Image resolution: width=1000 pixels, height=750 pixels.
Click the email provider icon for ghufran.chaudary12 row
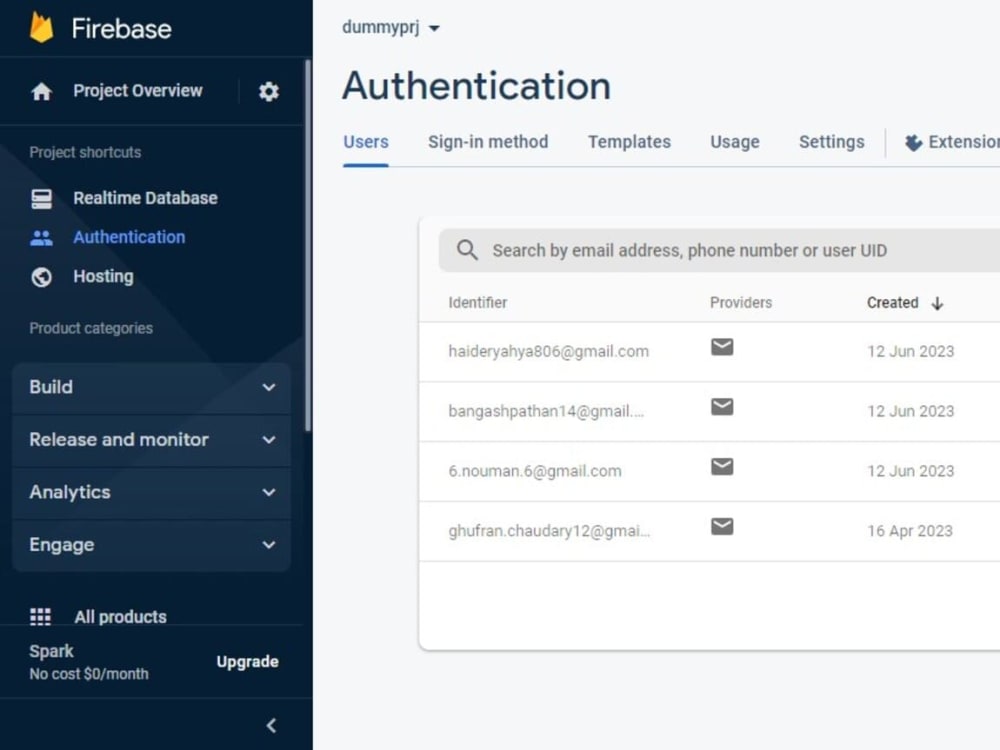click(722, 527)
